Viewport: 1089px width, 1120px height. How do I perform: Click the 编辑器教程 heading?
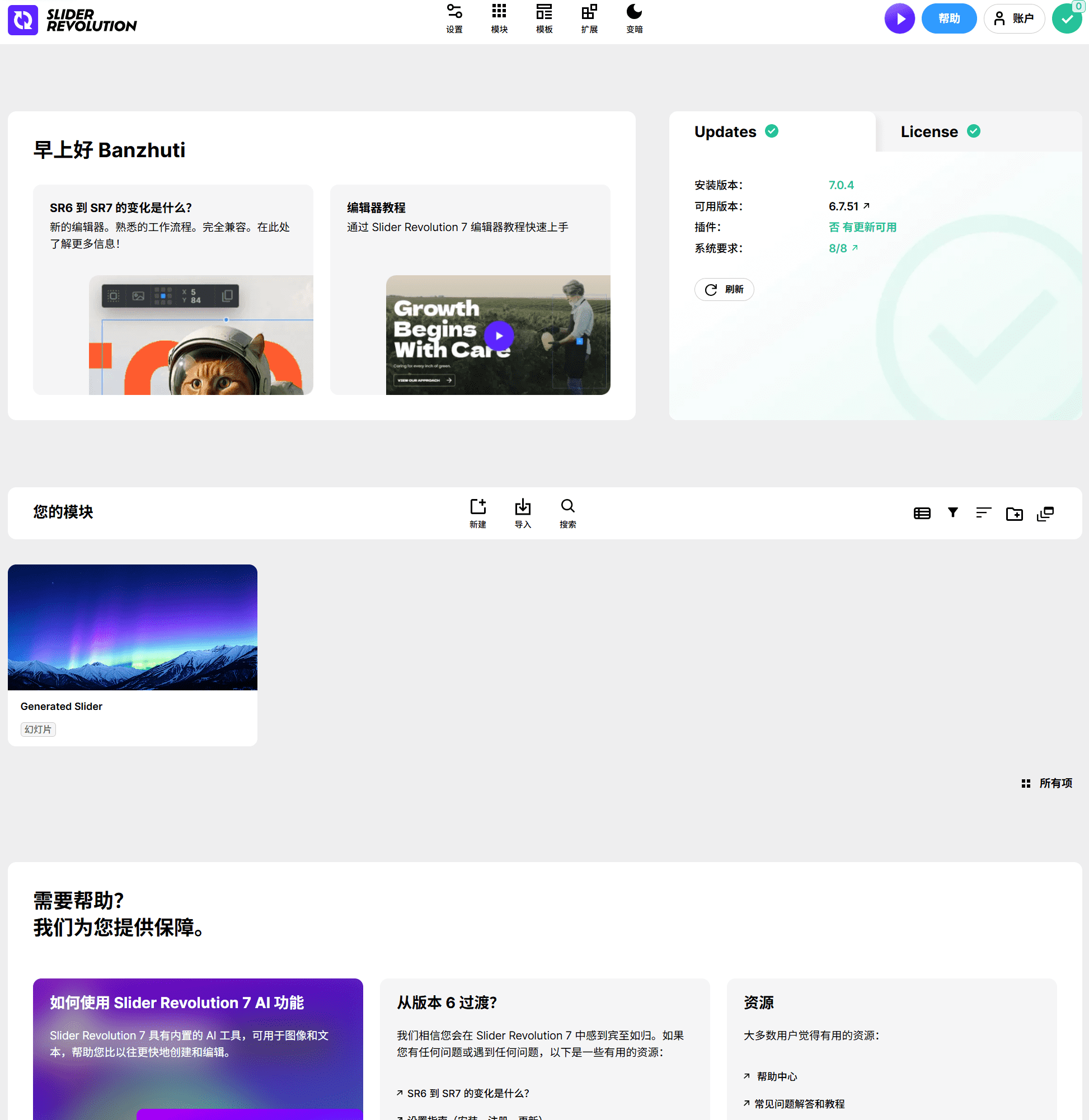(377, 208)
